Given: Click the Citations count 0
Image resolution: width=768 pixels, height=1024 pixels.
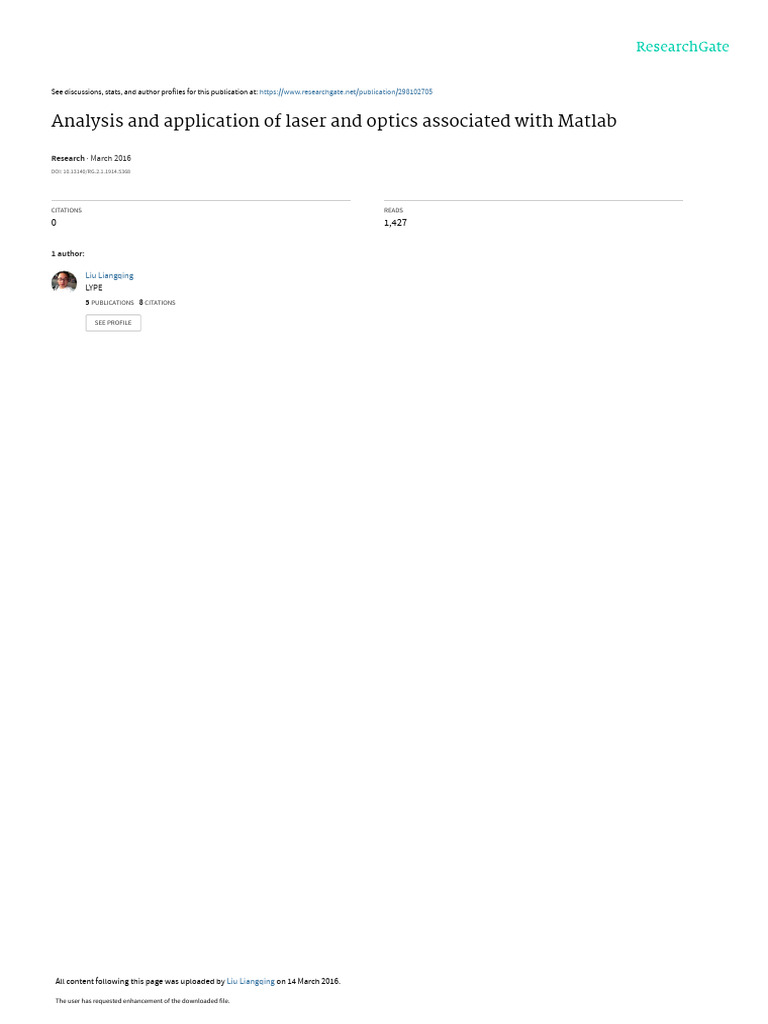Looking at the screenshot, I should click(54, 223).
